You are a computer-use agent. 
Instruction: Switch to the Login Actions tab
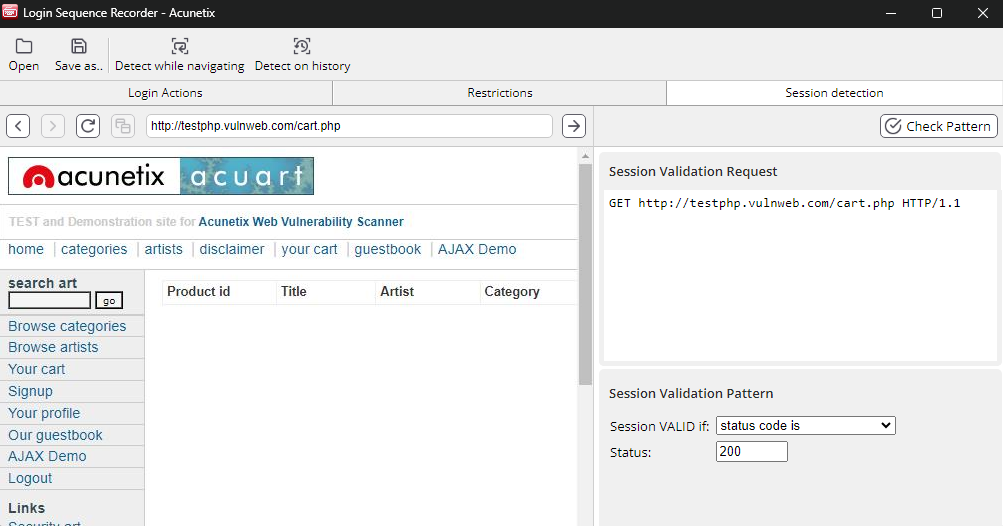point(166,93)
